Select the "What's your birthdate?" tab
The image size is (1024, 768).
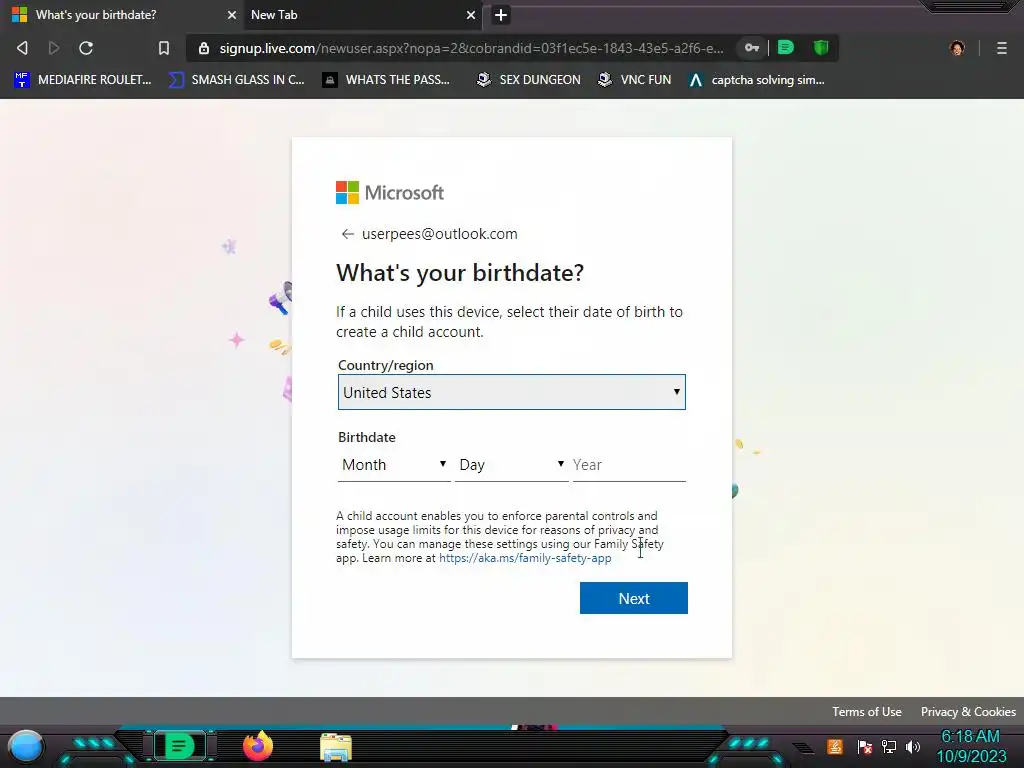124,15
